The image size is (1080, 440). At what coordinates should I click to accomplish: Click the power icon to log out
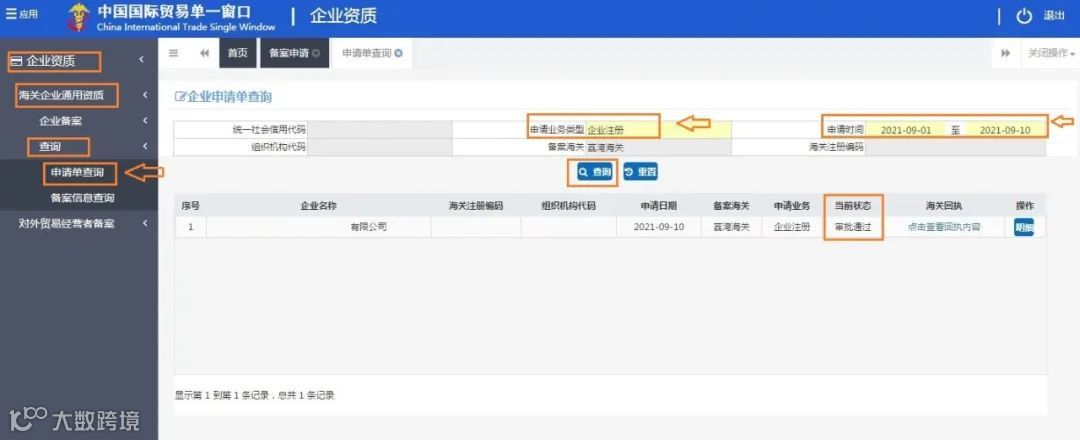(x=1025, y=17)
